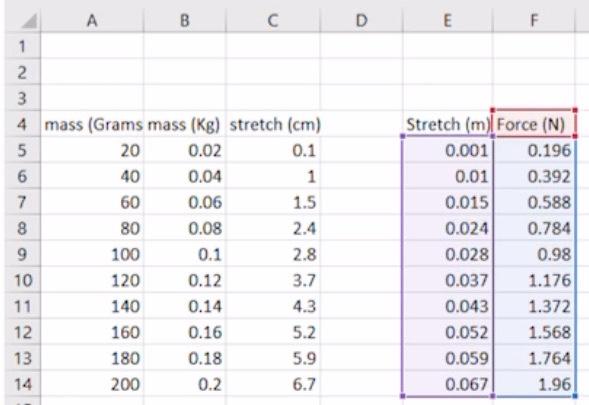Screen dimensions: 589x405
Task: Select column A header
Action: [92, 21]
